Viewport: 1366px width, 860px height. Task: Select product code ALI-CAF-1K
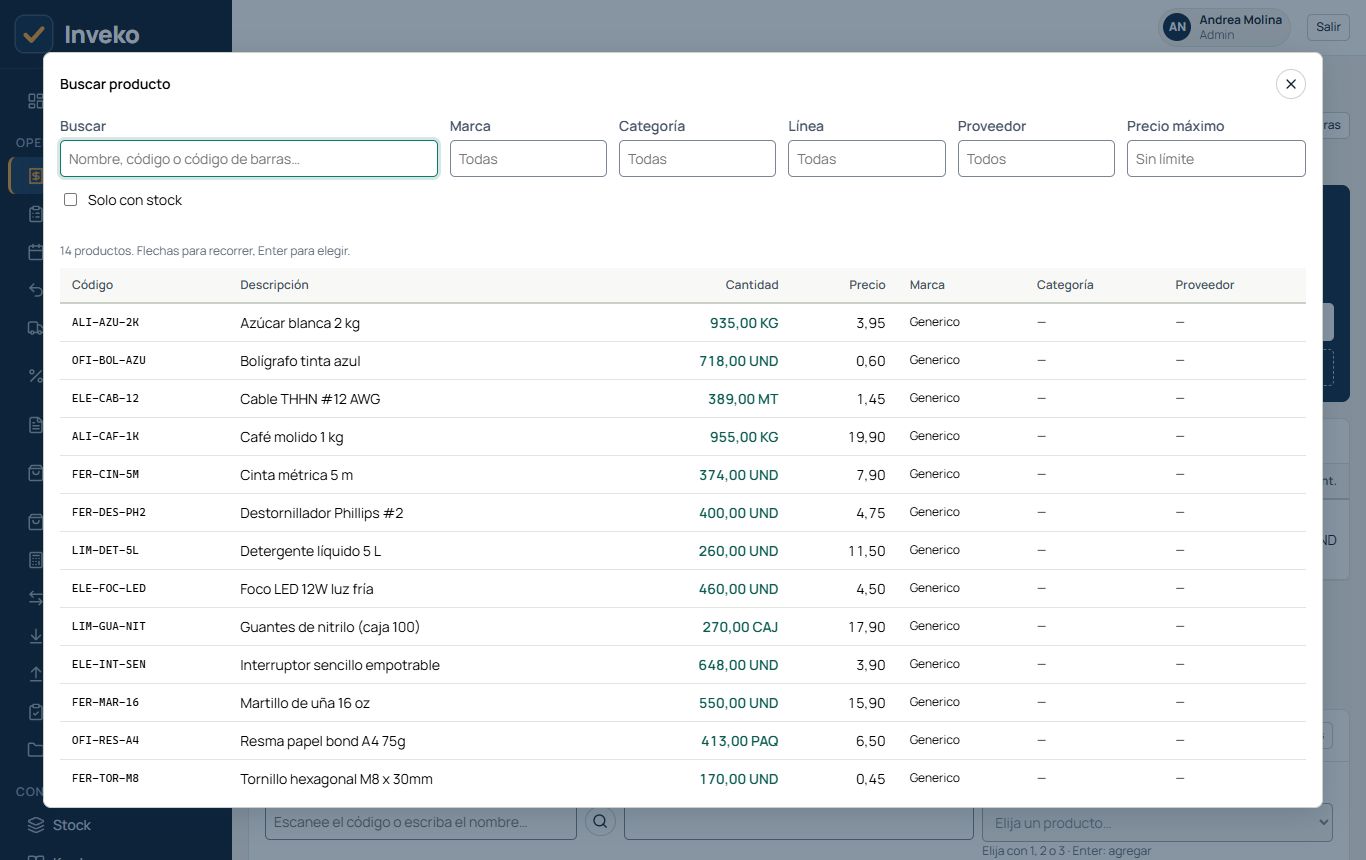pos(105,436)
